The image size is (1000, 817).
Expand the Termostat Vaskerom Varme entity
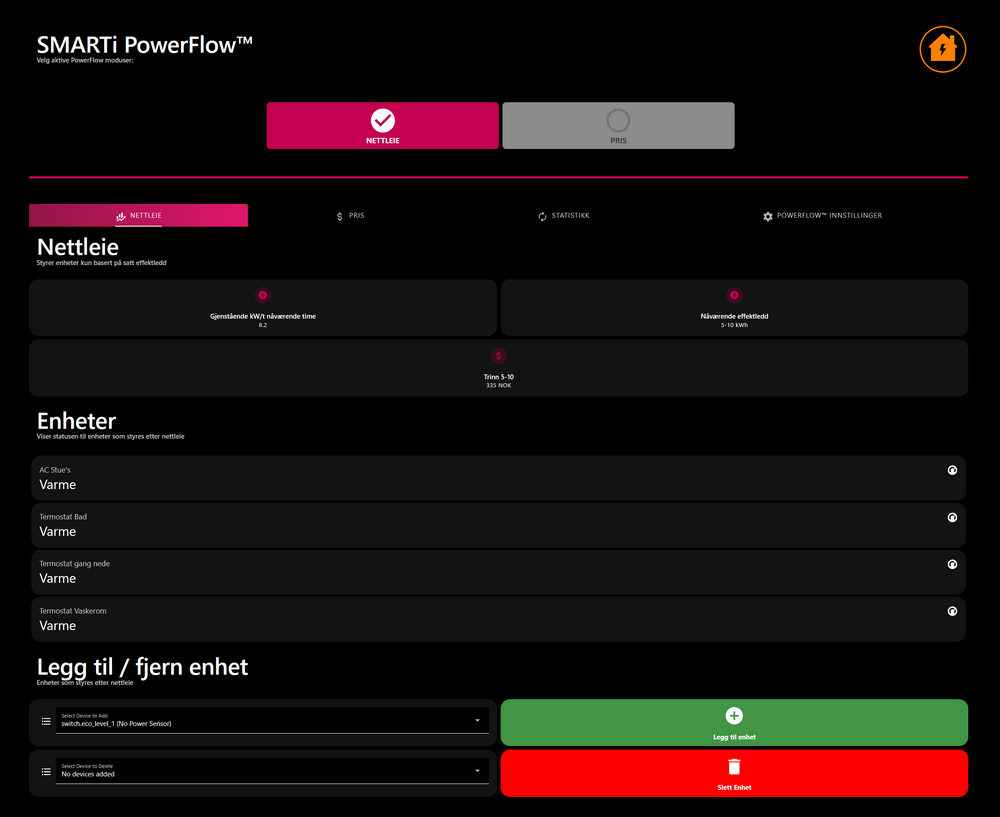(498, 619)
